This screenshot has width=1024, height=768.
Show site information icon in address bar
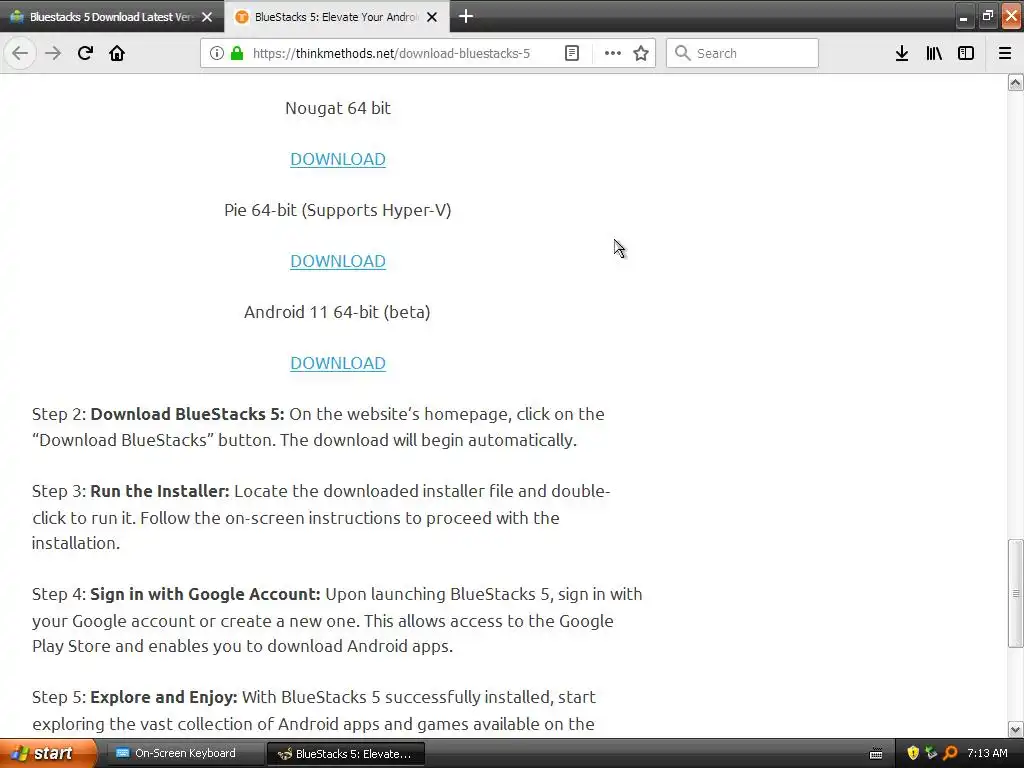217,53
